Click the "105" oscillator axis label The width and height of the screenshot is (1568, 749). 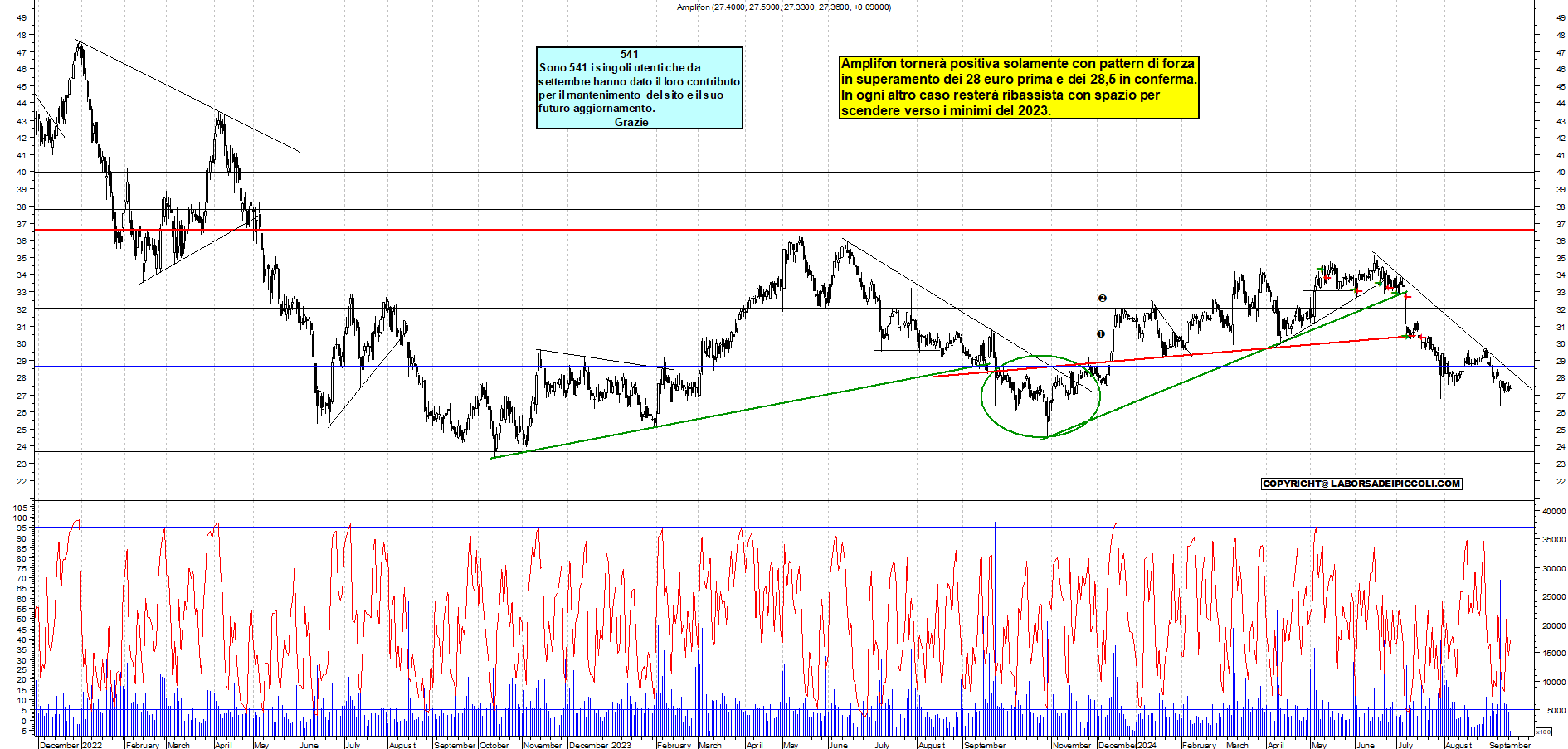[21, 508]
